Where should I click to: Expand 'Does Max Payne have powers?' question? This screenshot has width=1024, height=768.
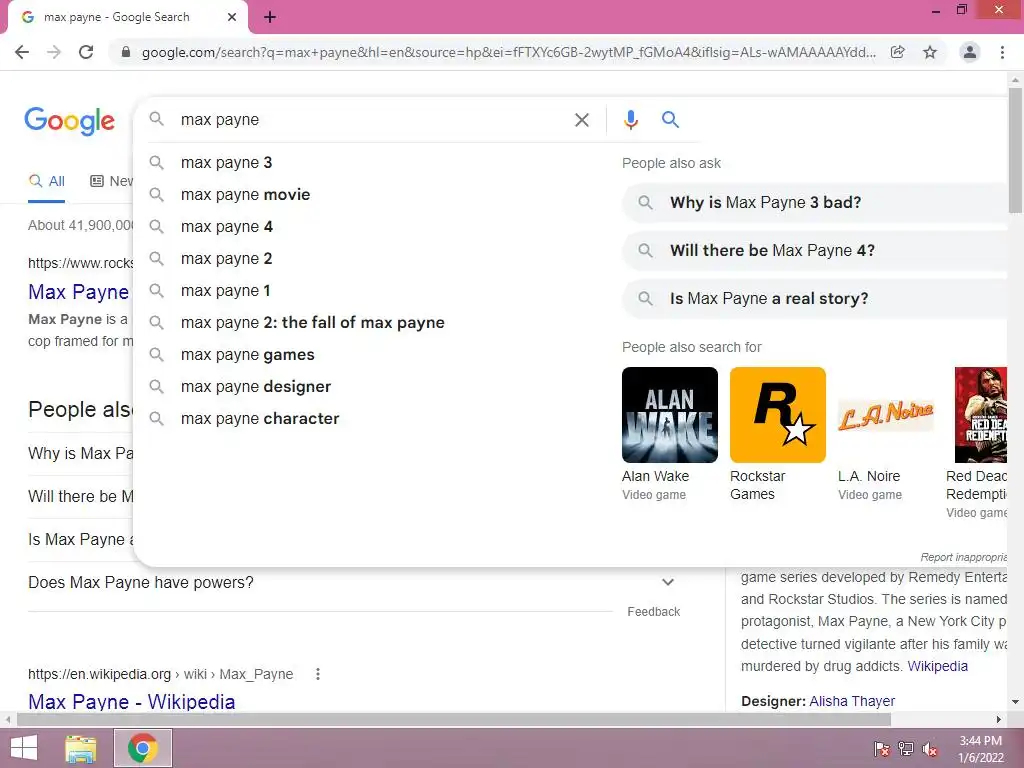[351, 583]
